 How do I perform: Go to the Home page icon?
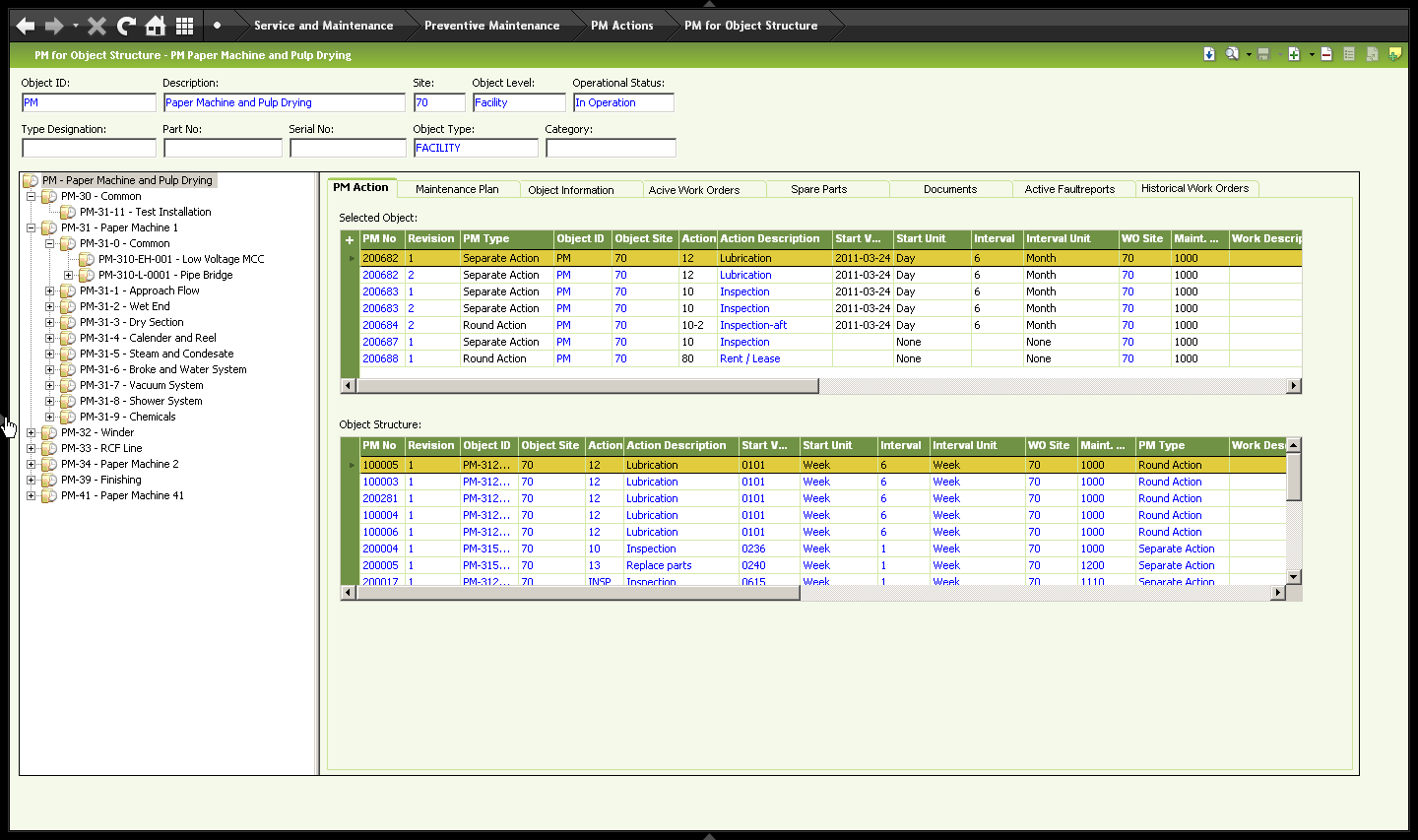[155, 26]
